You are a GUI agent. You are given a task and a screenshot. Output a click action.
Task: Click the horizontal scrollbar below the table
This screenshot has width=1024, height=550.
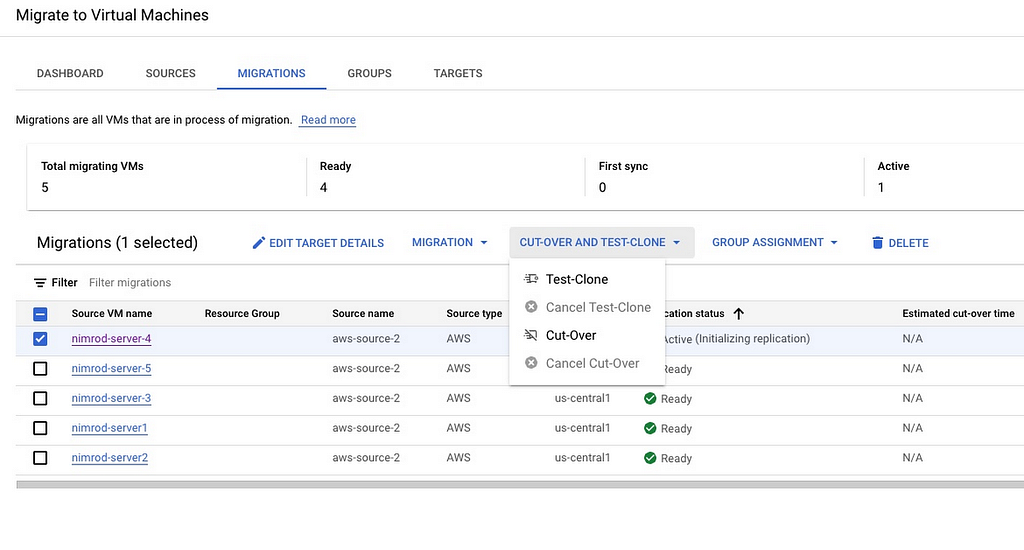520,484
